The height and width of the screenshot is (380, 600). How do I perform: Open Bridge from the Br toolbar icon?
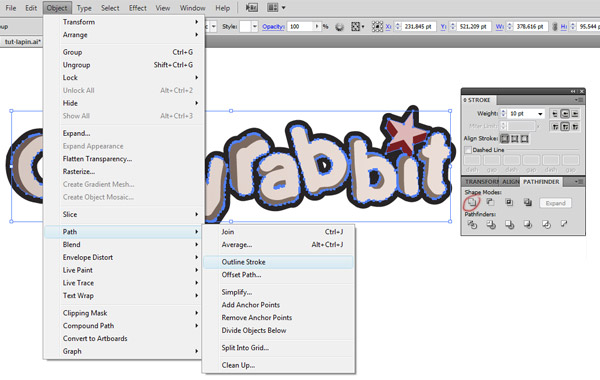coord(251,8)
